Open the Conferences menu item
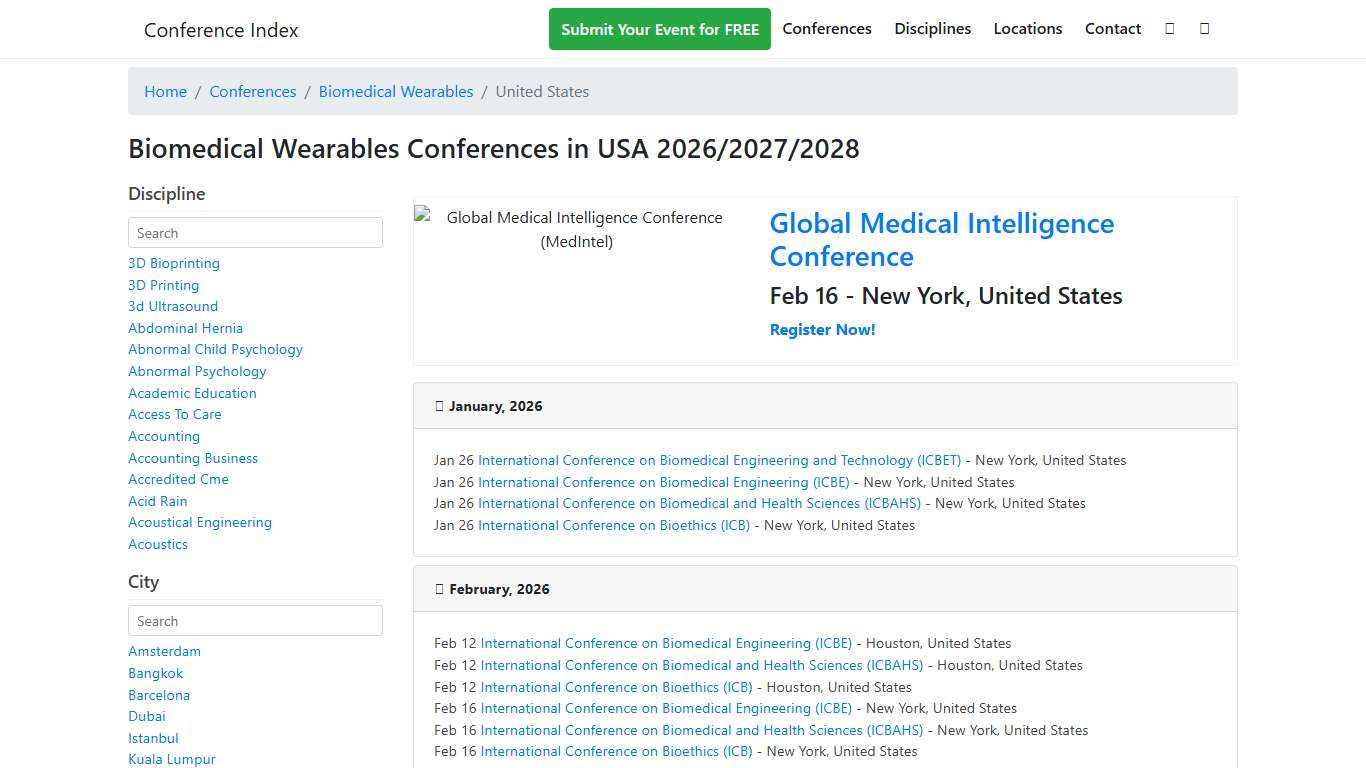The width and height of the screenshot is (1366, 768). coord(827,29)
